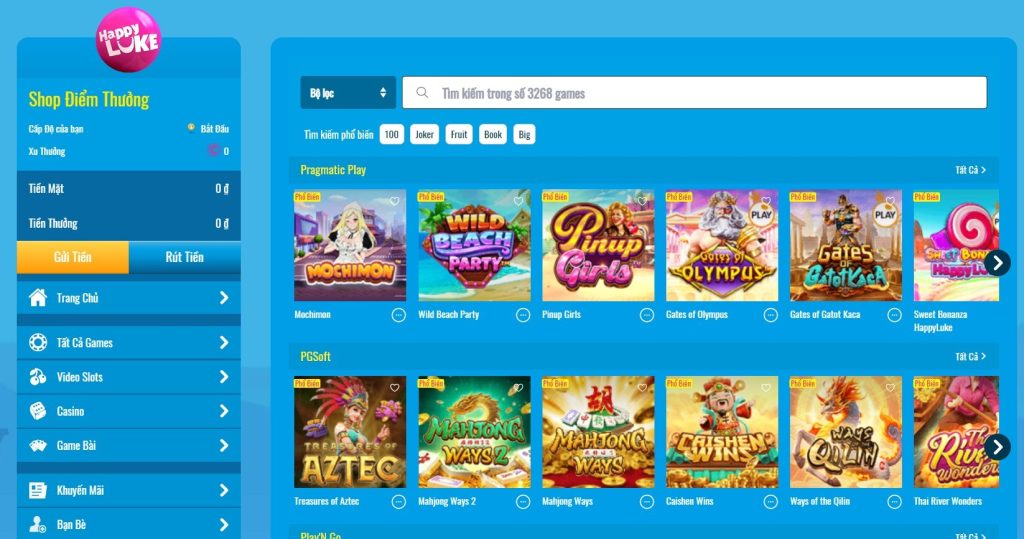Click the Casino dice icon

coord(38,411)
